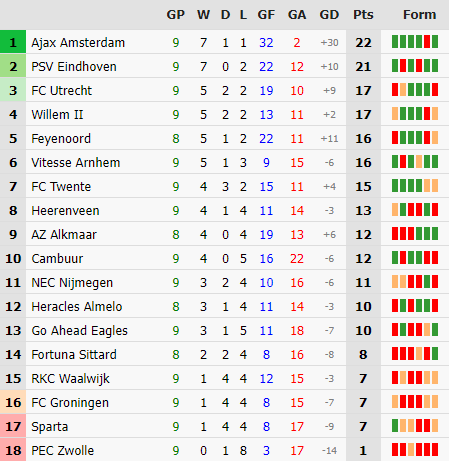Open the Go Ahead Eagles team link

tap(79, 331)
